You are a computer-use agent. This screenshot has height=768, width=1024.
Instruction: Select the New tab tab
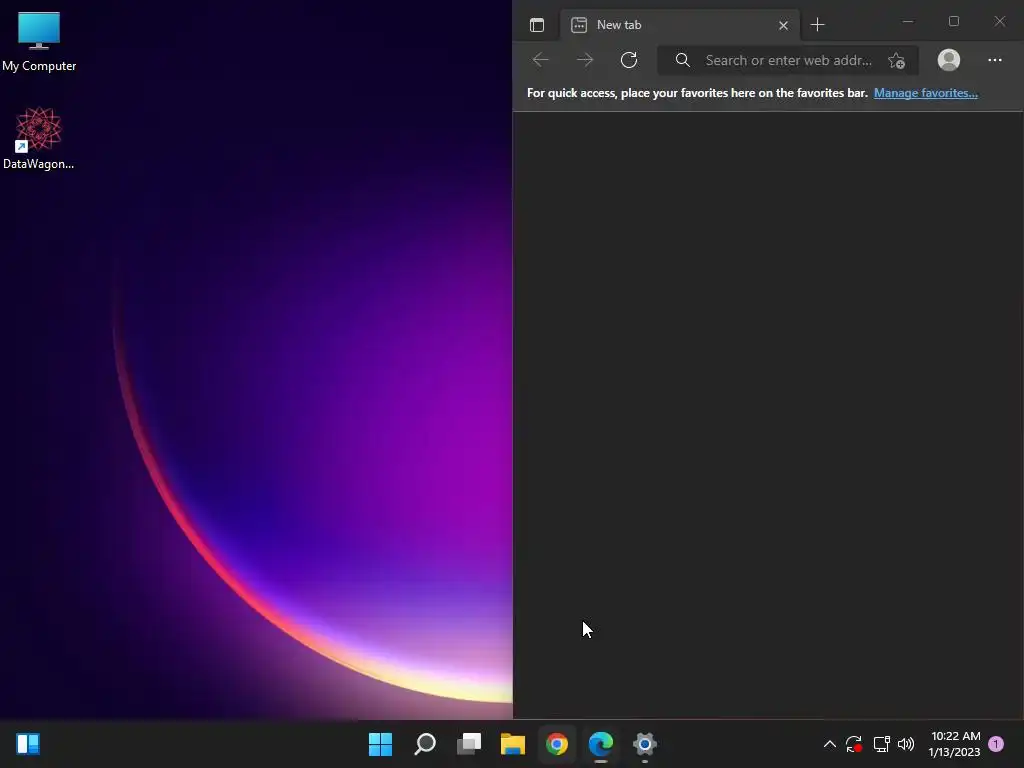click(x=679, y=25)
